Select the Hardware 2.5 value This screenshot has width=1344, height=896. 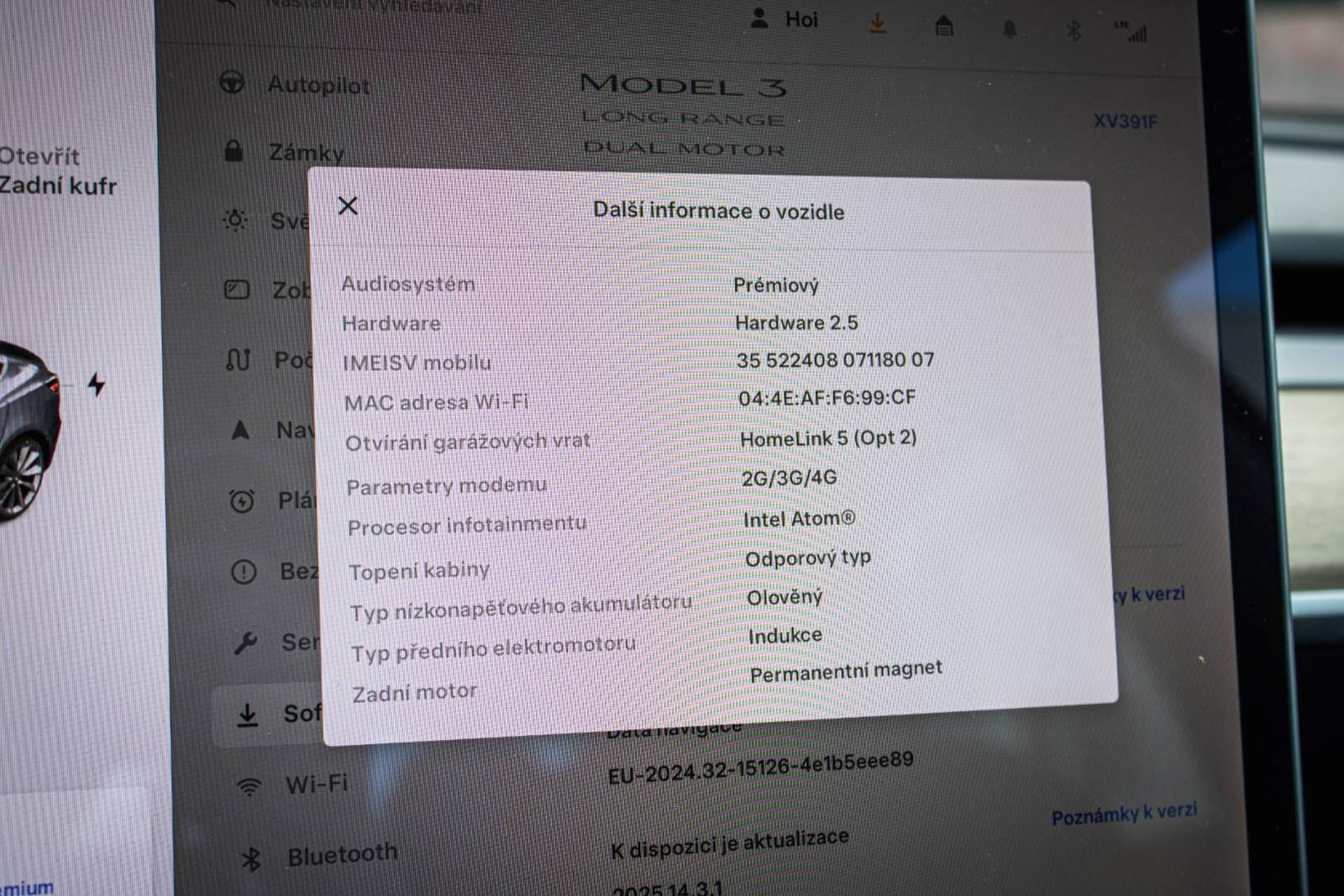pos(796,322)
